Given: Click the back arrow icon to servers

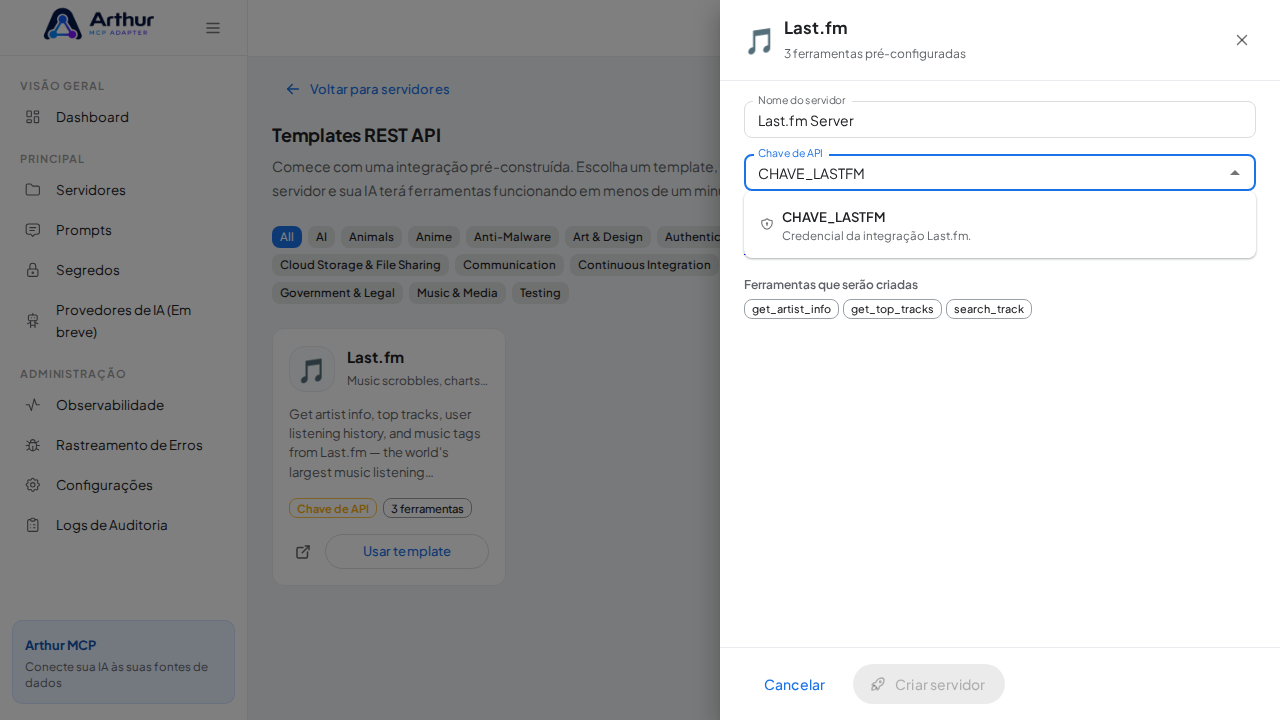Looking at the screenshot, I should click(x=293, y=89).
